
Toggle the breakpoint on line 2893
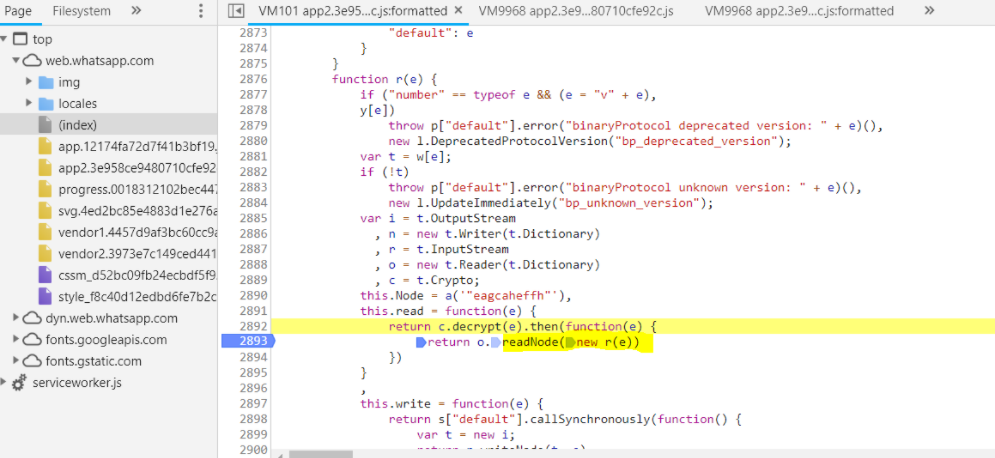click(x=249, y=341)
